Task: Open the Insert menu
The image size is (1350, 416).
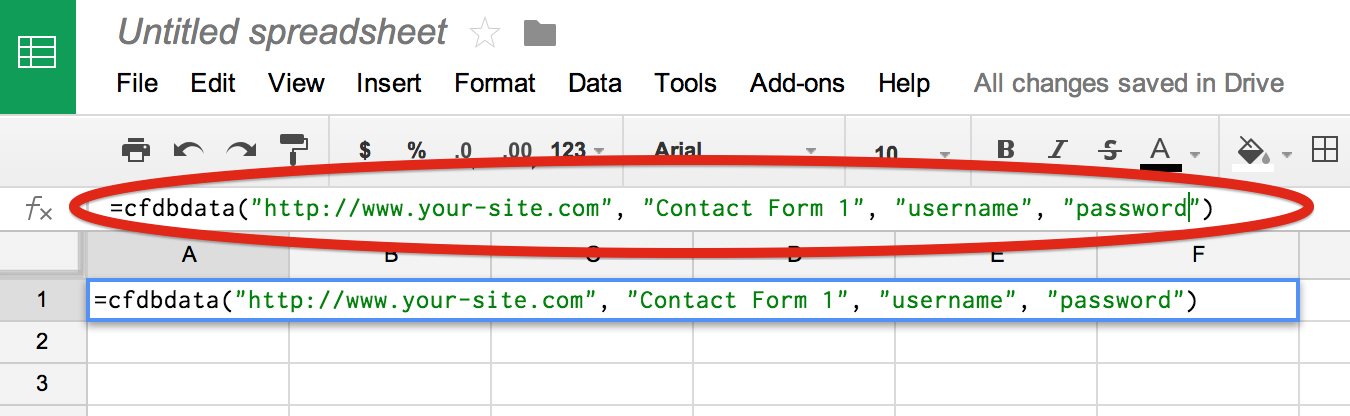Action: tap(389, 83)
